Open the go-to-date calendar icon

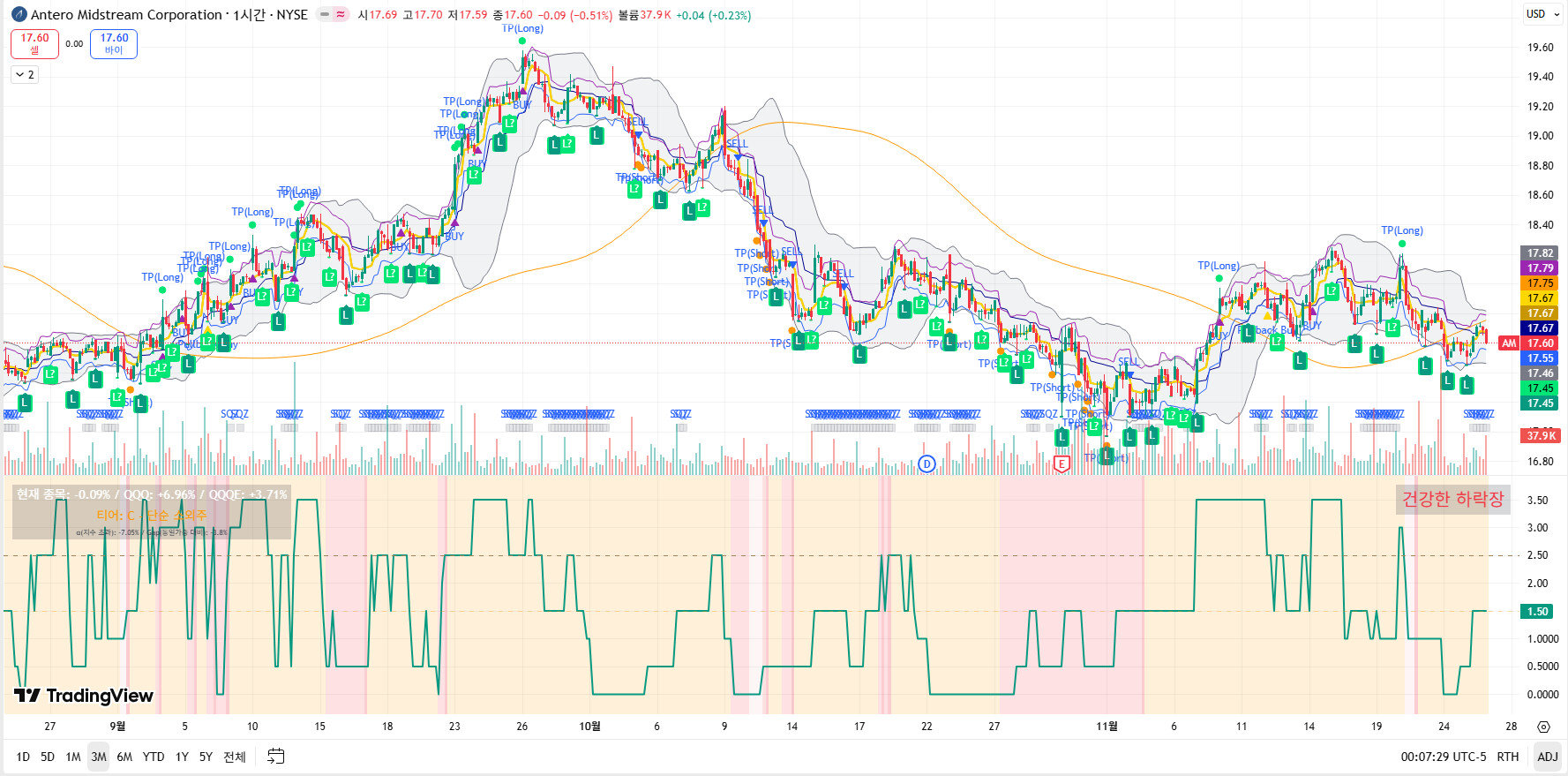[276, 757]
